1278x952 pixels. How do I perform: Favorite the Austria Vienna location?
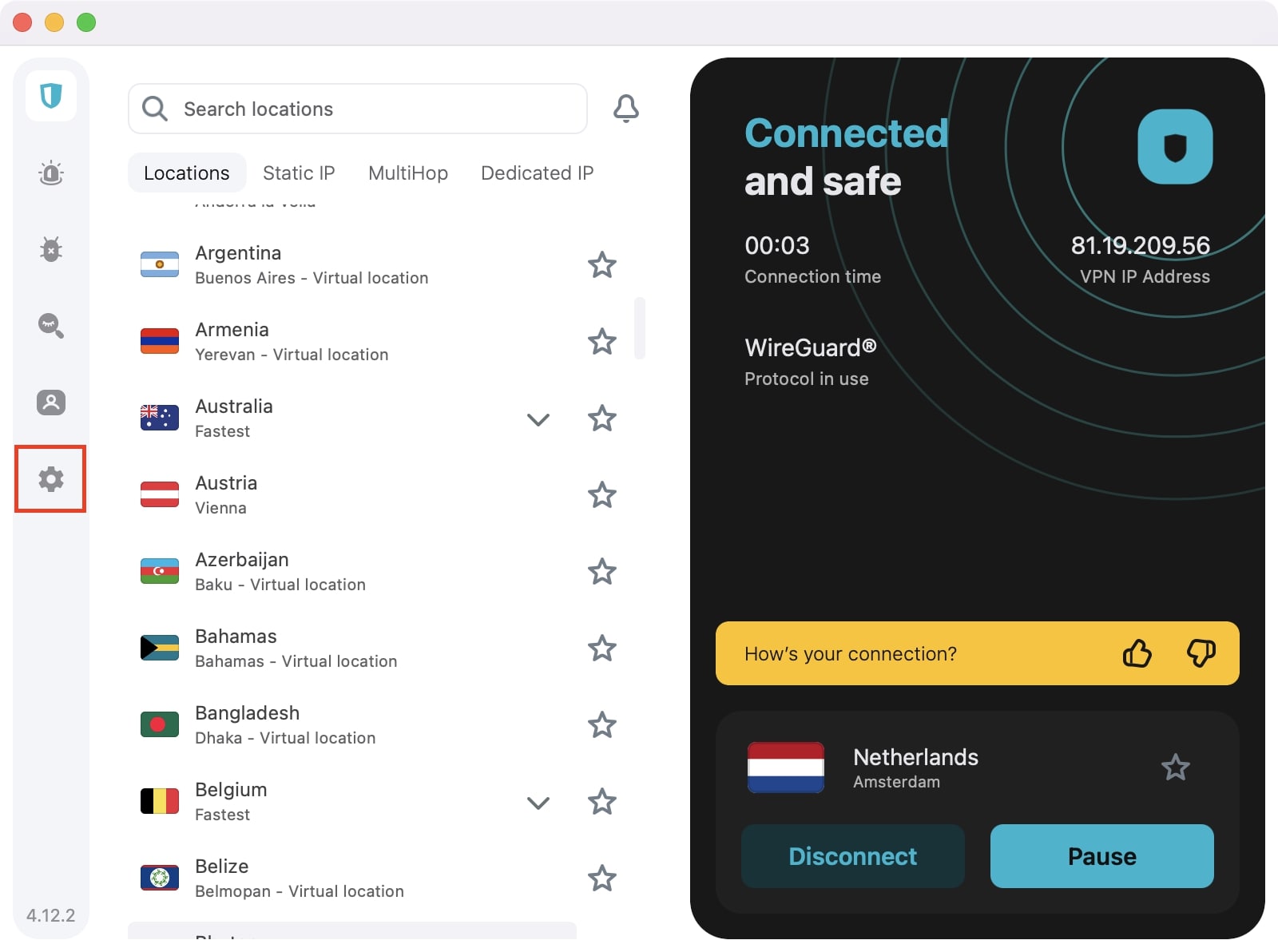[x=601, y=495]
